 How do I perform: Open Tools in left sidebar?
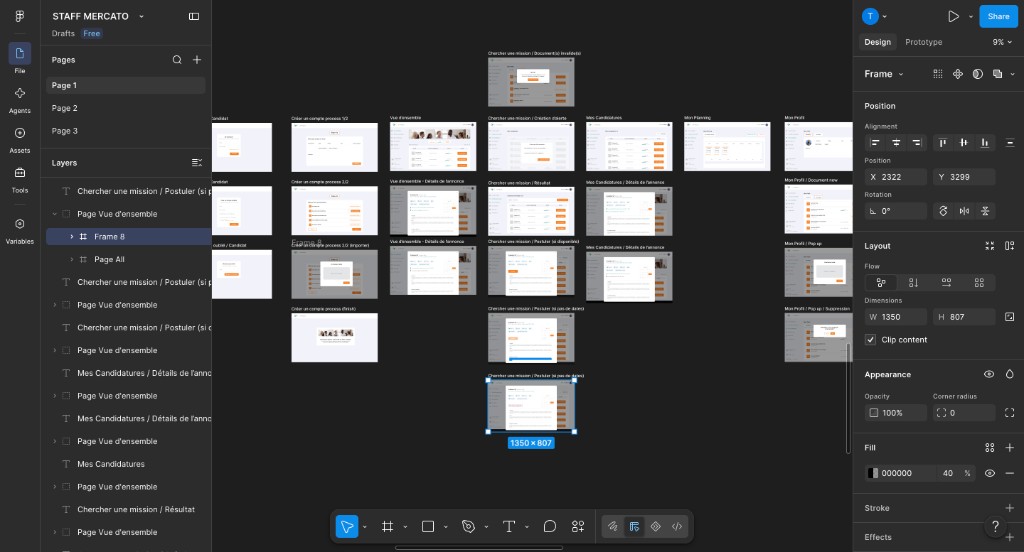20,180
